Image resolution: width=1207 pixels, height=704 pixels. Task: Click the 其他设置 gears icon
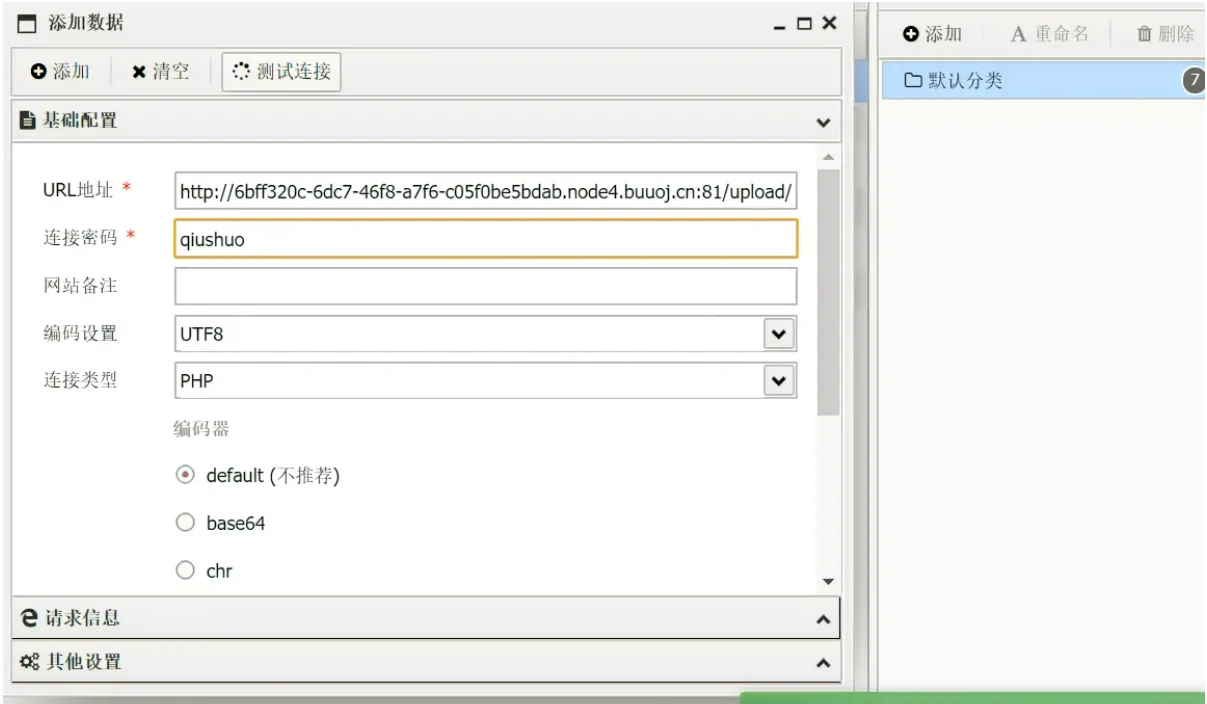tap(29, 662)
